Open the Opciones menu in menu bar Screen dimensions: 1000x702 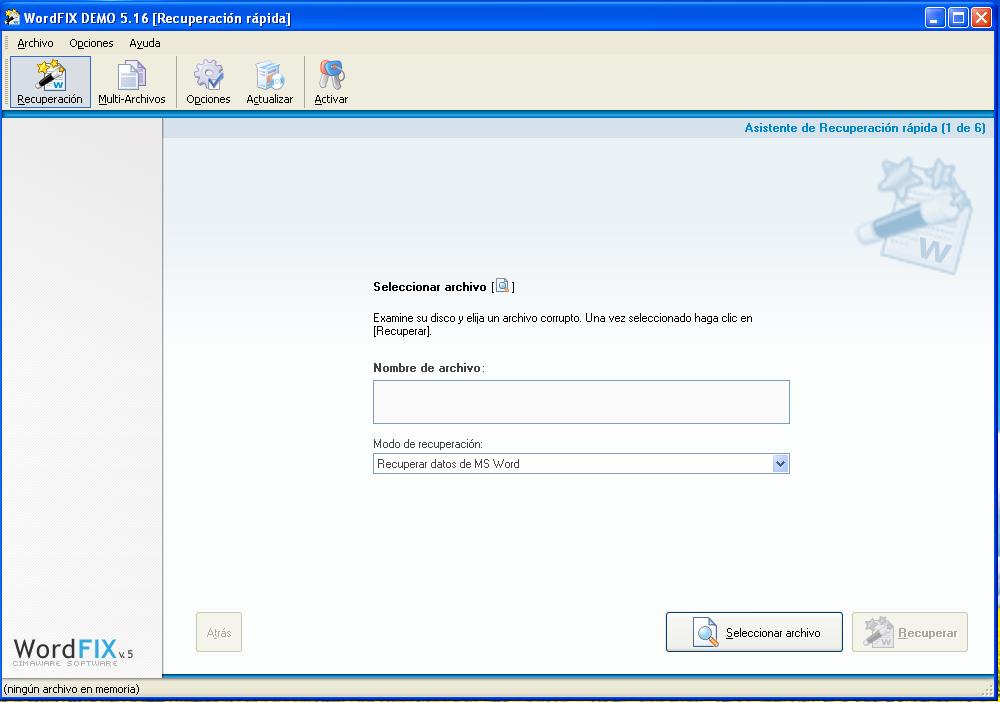[x=91, y=43]
